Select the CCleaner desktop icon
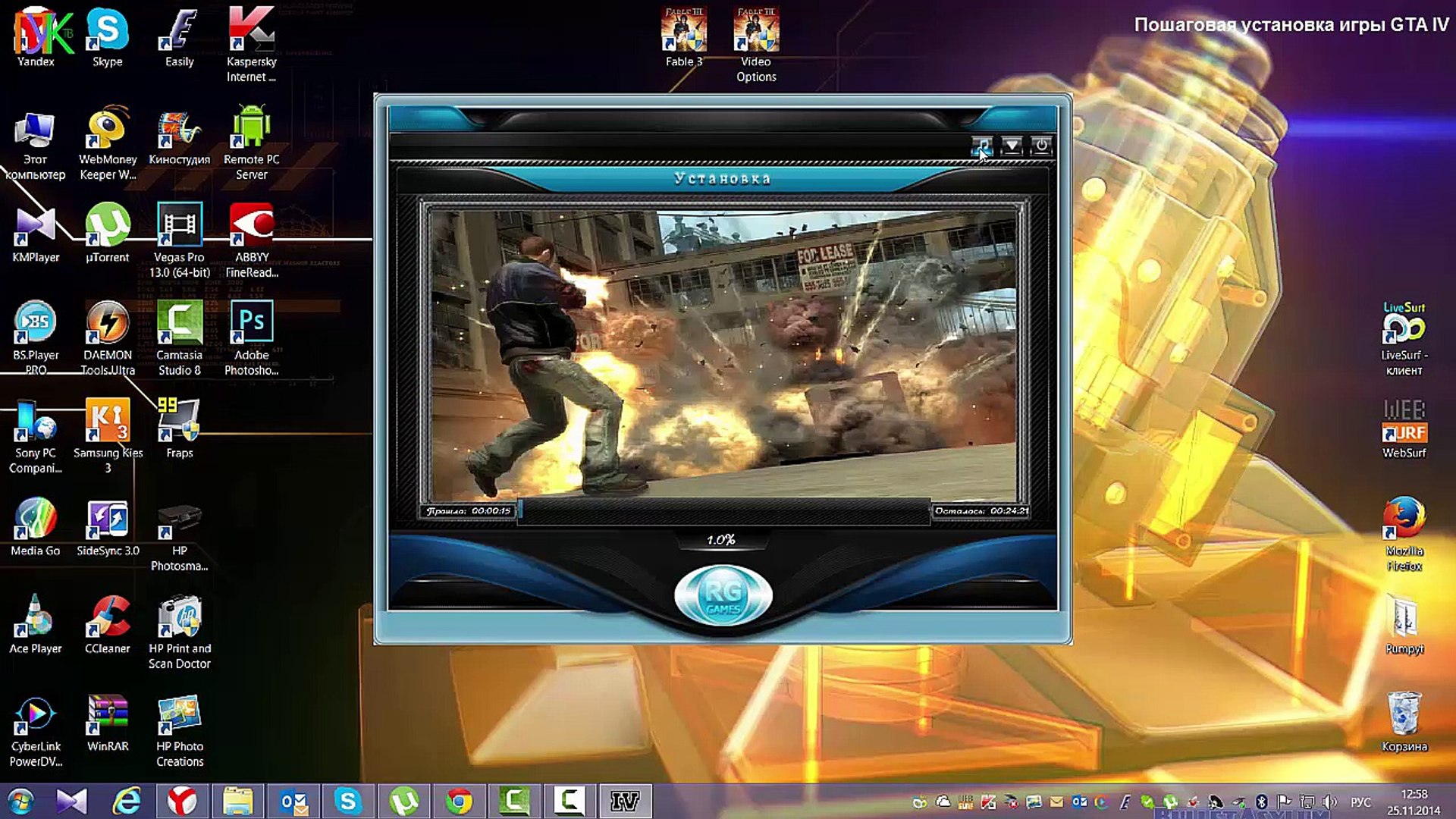This screenshot has width=1456, height=819. click(x=108, y=624)
